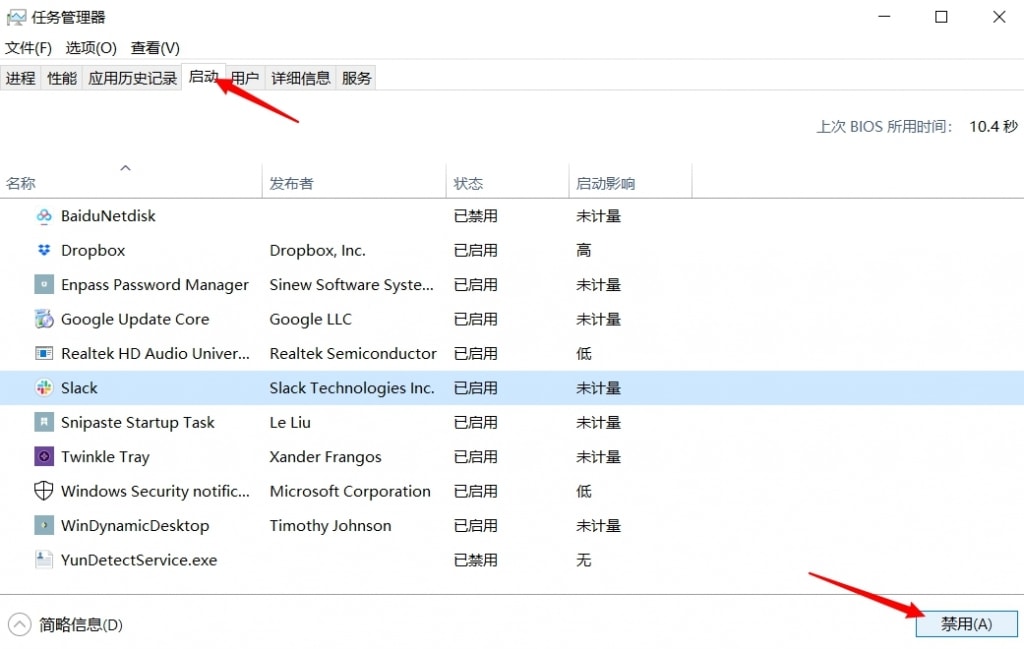Click 已禁用 status of BaiduNetdisk
1024x649 pixels.
click(x=475, y=216)
